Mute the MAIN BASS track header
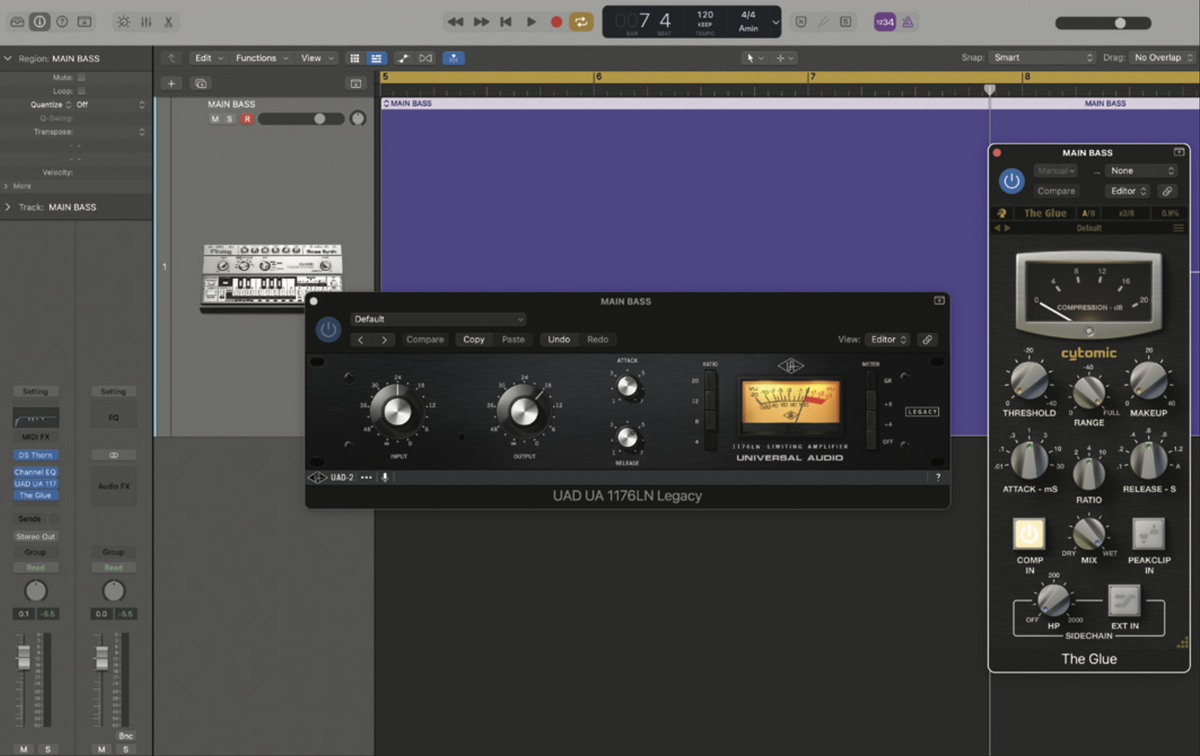This screenshot has height=756, width=1200. (x=214, y=119)
